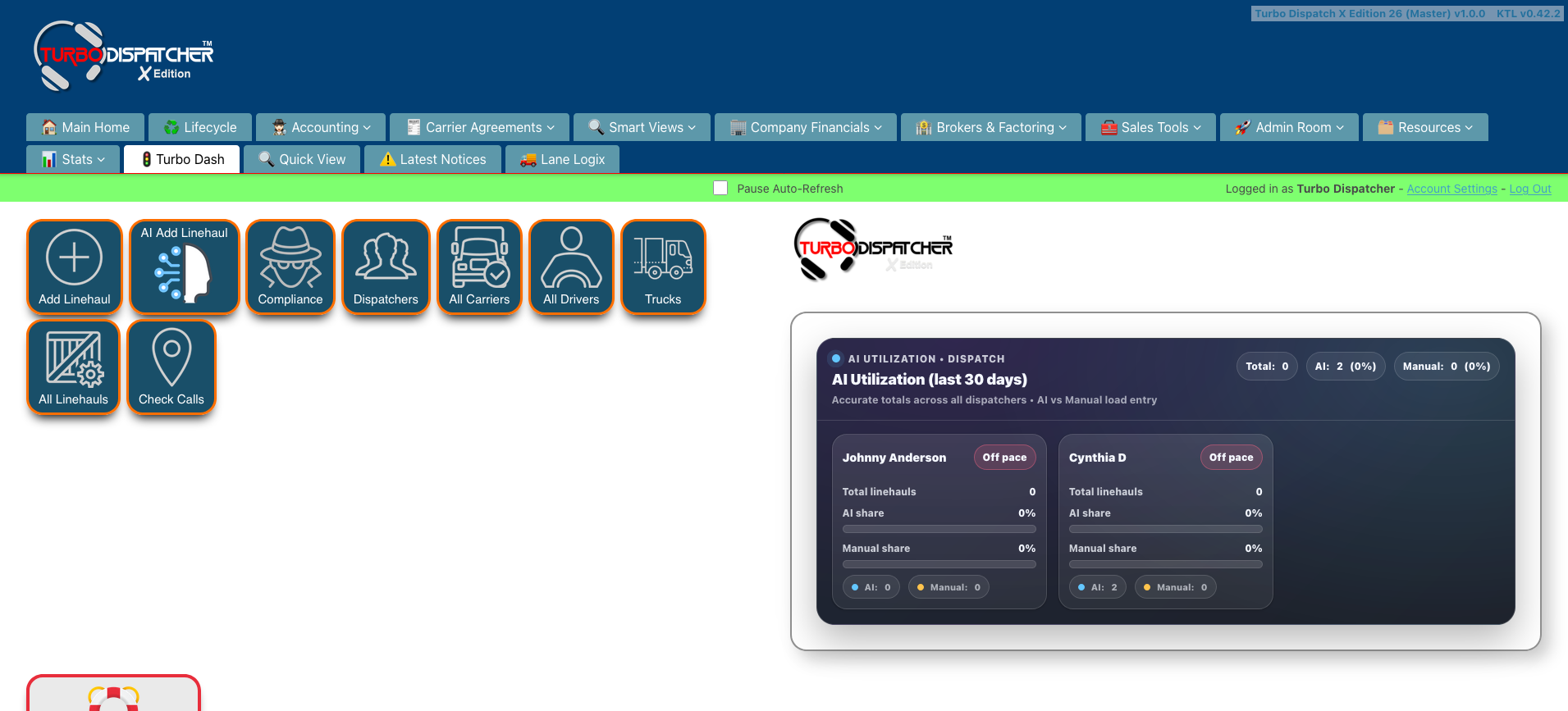This screenshot has width=1568, height=711.
Task: Select the Turbo Dash tab
Action: (181, 159)
